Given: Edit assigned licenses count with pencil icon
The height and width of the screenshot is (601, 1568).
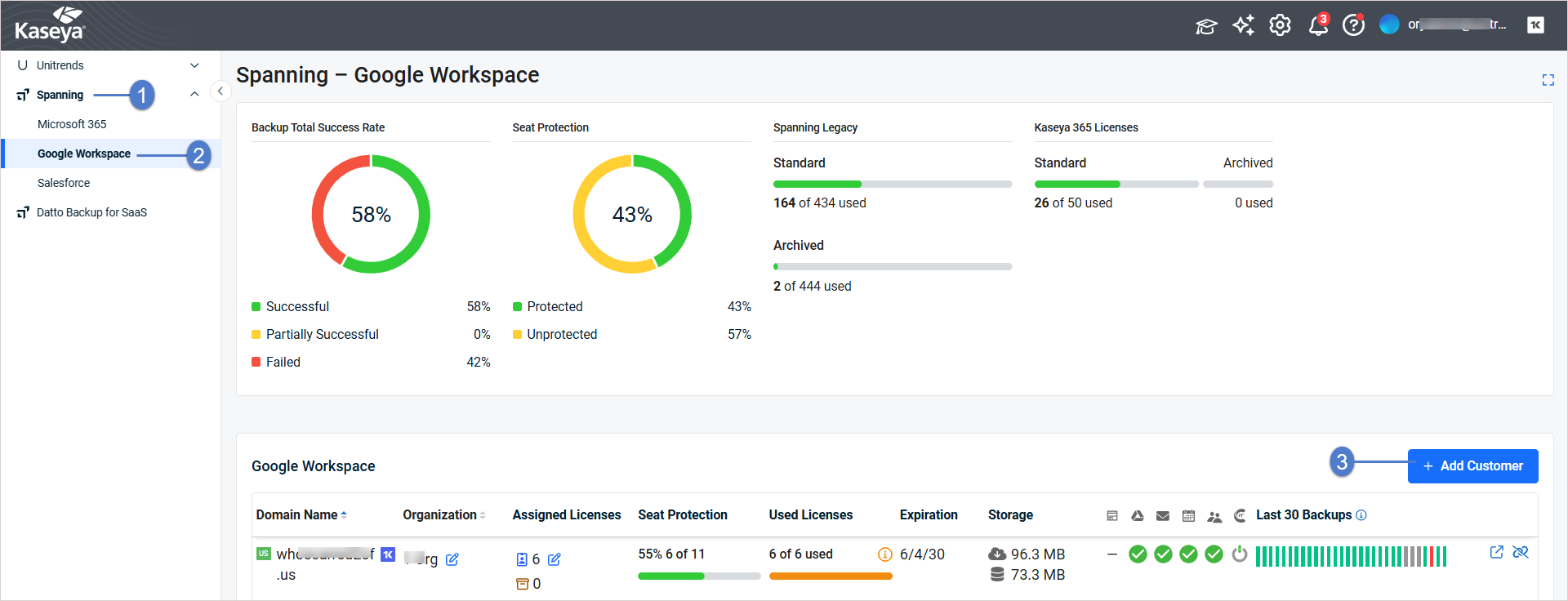Looking at the screenshot, I should [555, 559].
